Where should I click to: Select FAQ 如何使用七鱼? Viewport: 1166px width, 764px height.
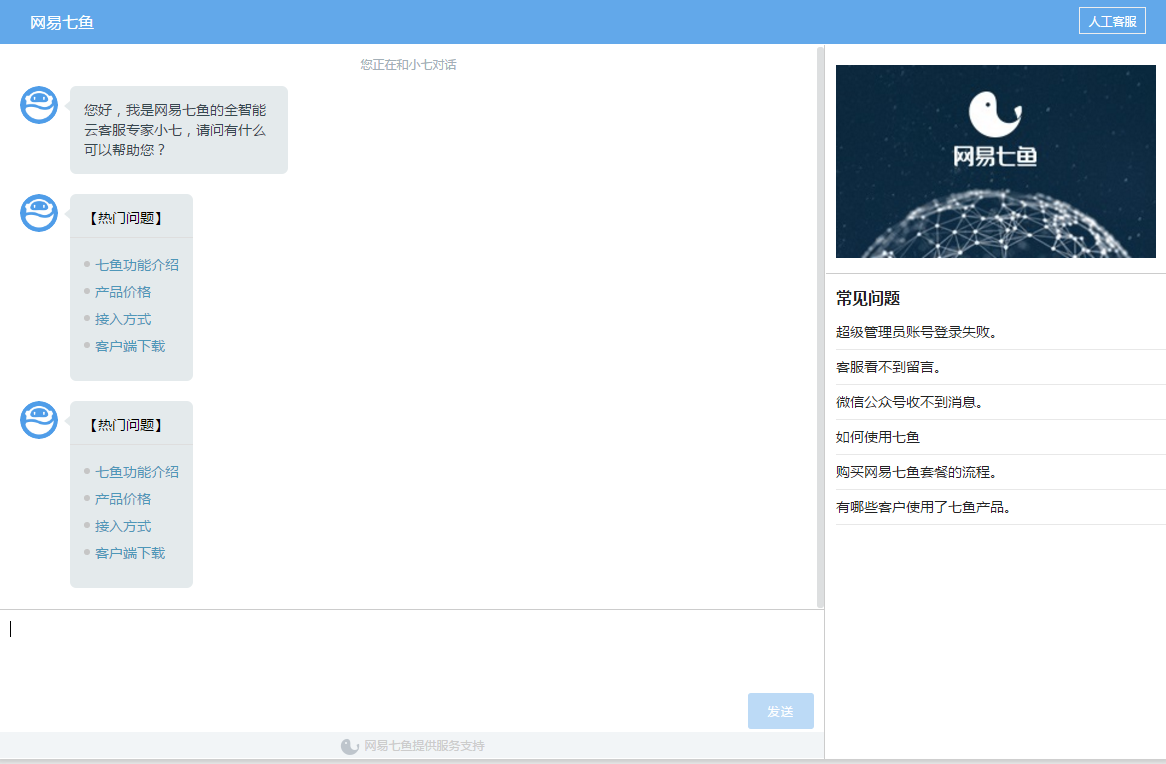pos(1000,437)
